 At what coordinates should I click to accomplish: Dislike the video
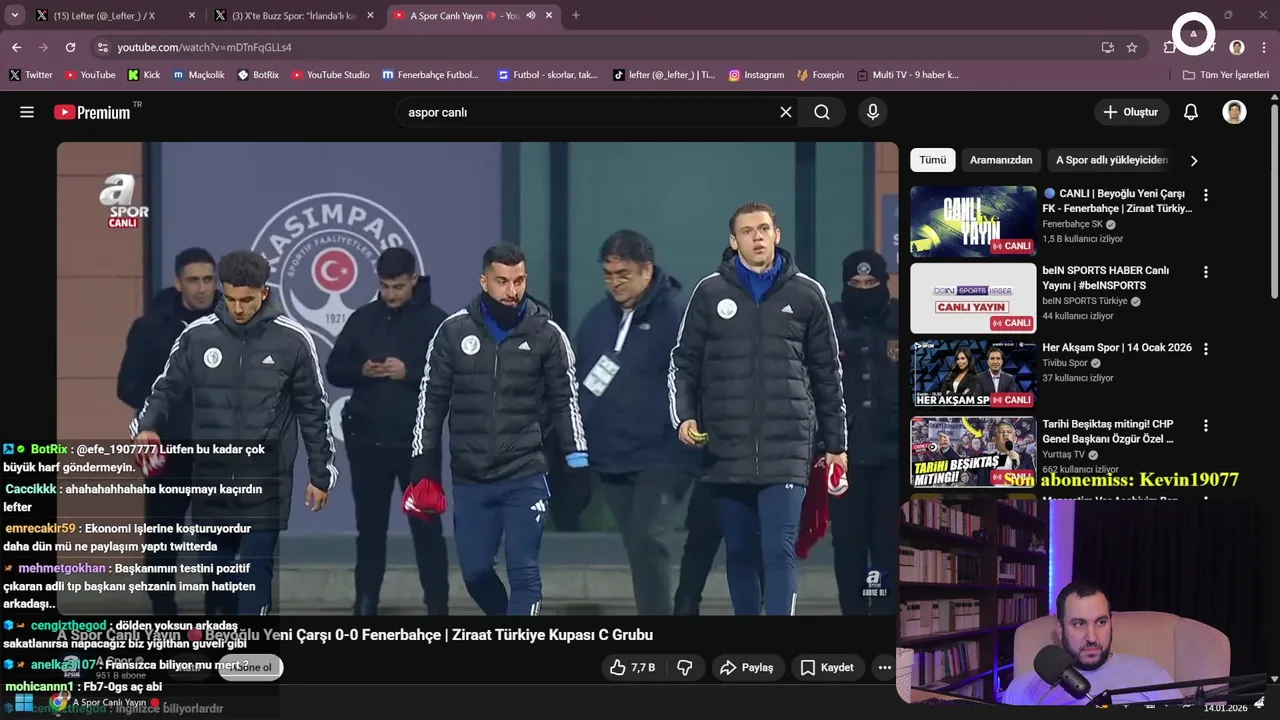point(685,667)
